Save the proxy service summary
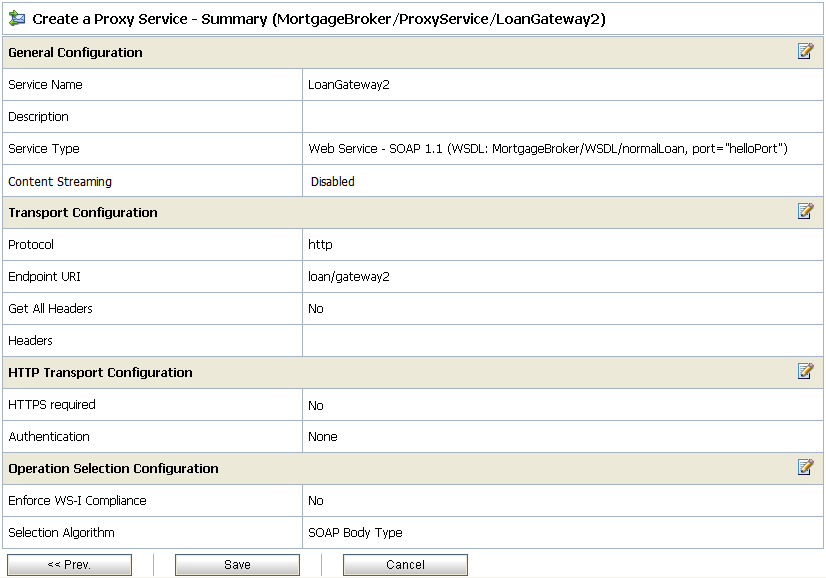 237,565
